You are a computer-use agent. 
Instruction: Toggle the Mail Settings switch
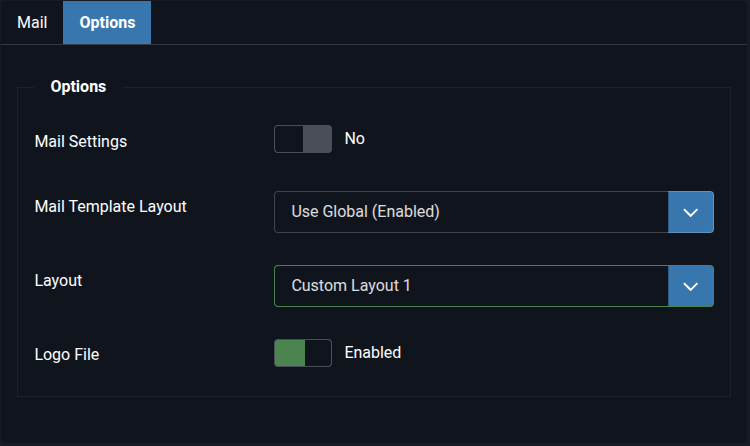[x=303, y=139]
